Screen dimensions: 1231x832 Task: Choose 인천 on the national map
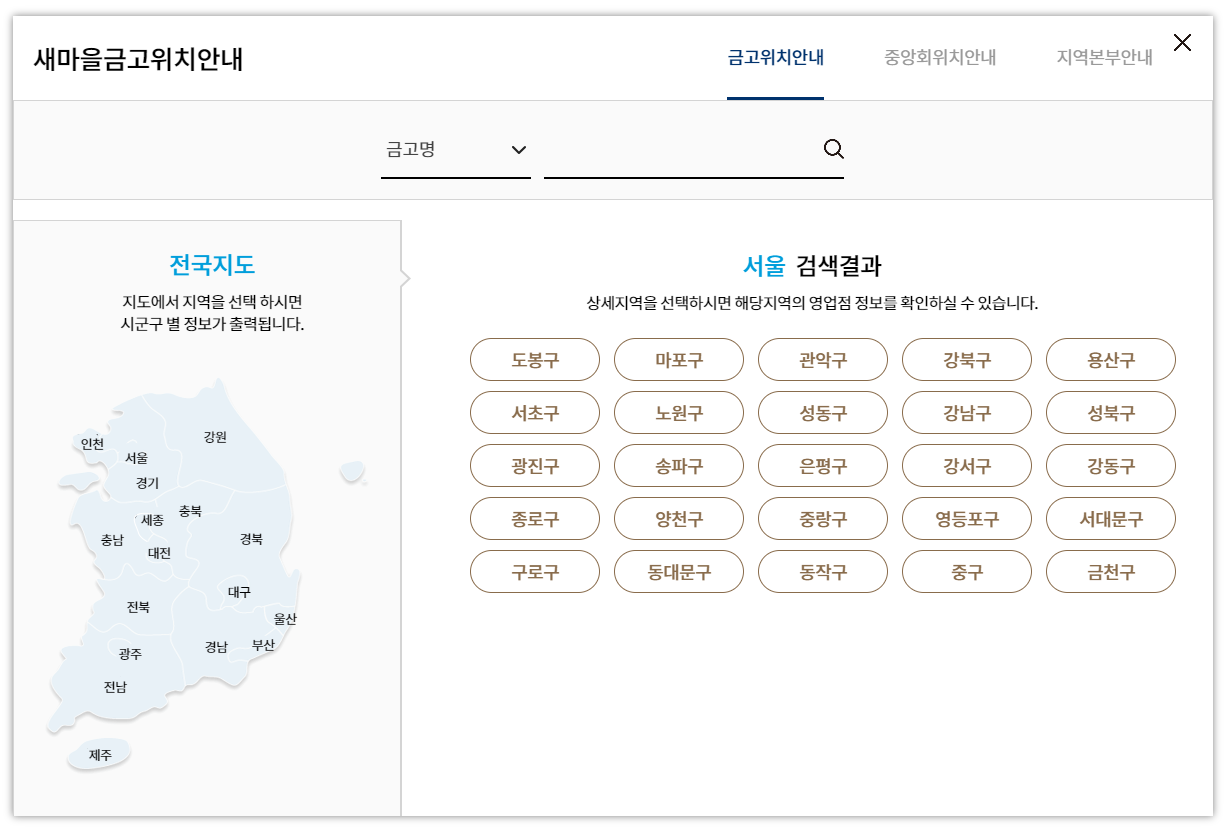[x=92, y=444]
